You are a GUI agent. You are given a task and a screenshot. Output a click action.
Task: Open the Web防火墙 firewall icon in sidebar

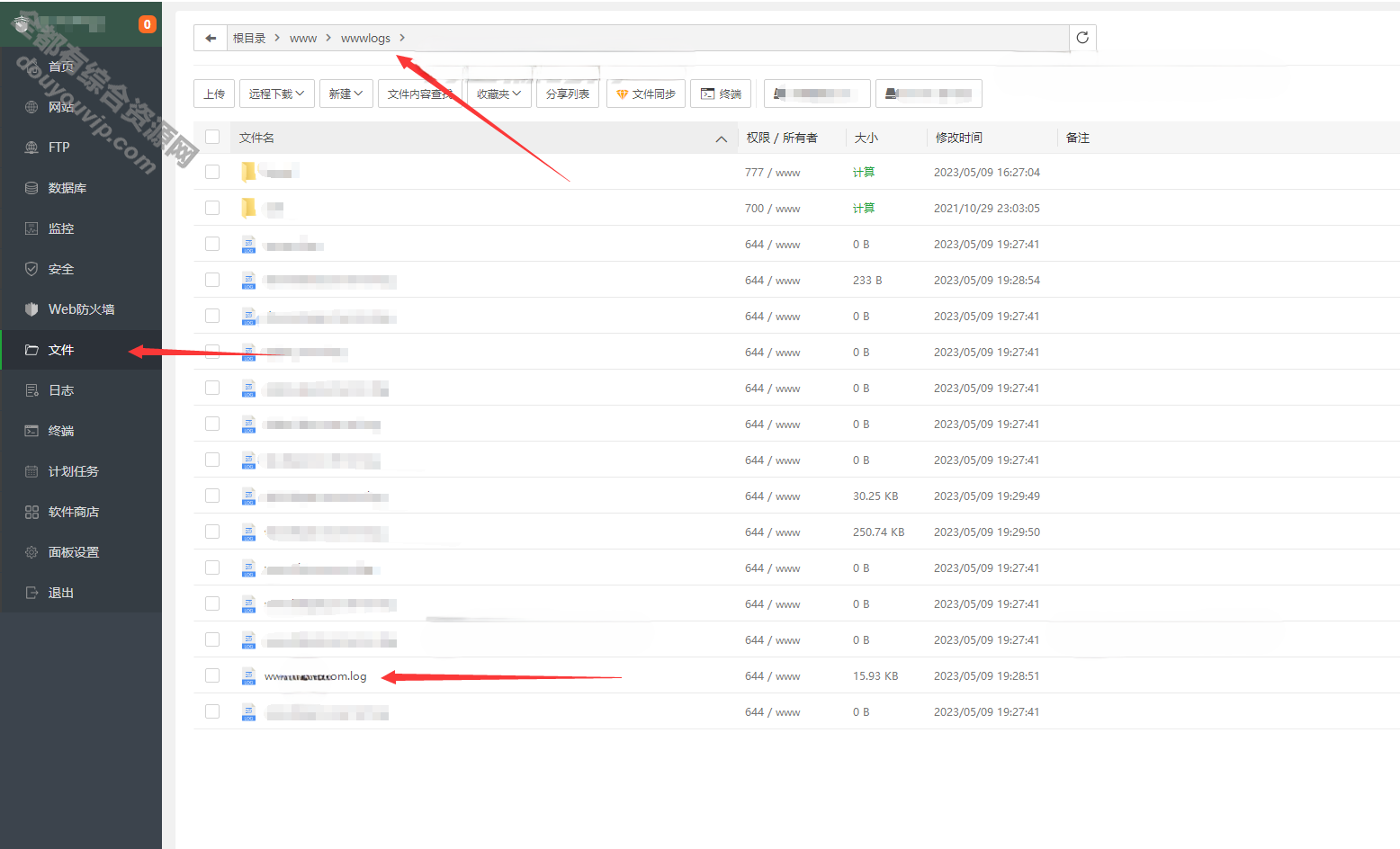point(31,309)
